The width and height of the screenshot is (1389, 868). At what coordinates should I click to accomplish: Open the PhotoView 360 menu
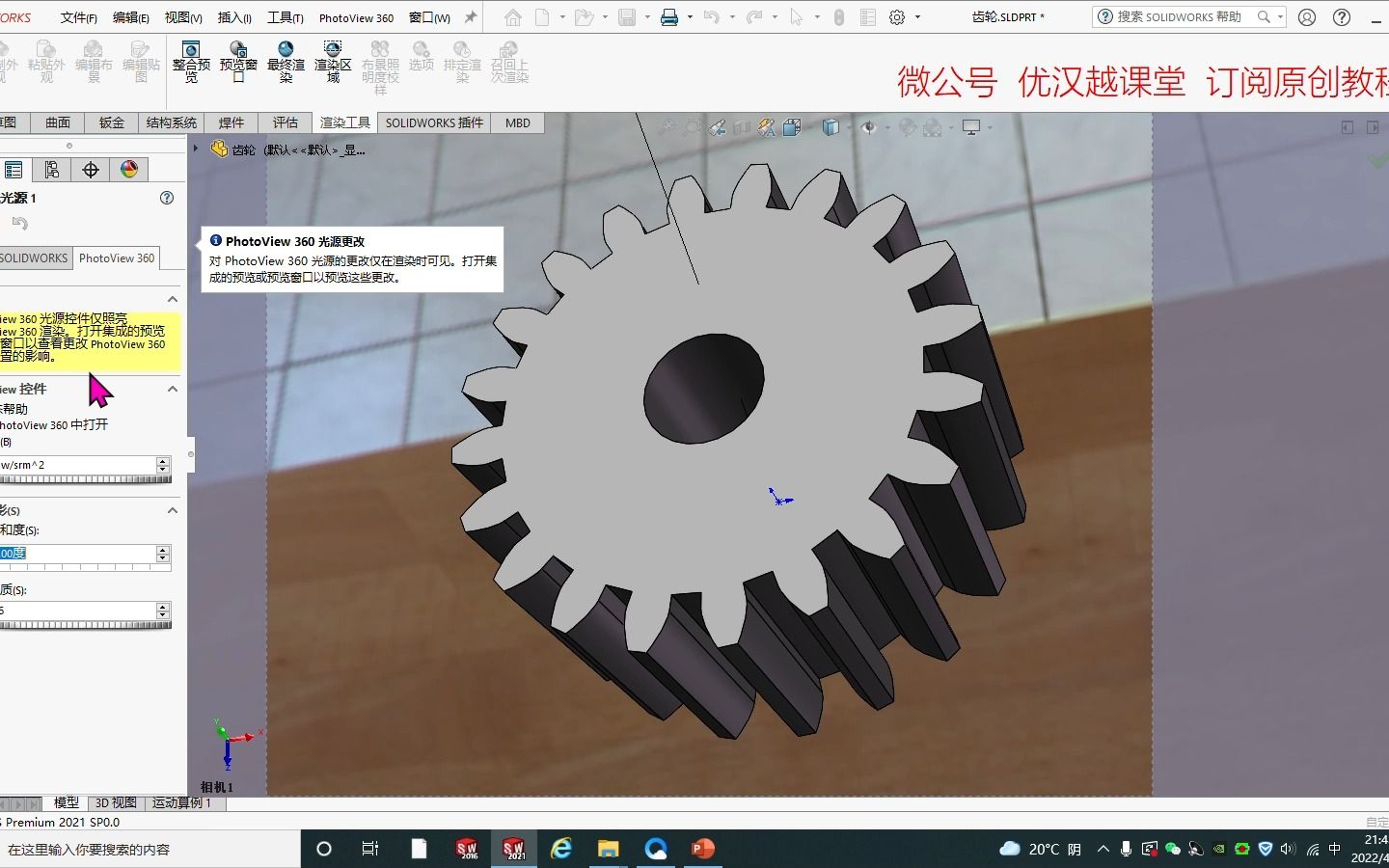(x=355, y=16)
